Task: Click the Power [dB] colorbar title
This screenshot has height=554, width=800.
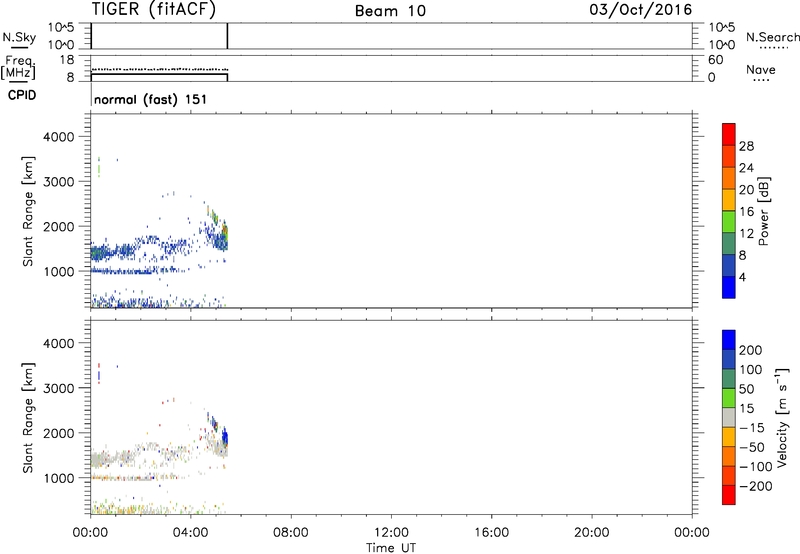Action: [x=763, y=211]
